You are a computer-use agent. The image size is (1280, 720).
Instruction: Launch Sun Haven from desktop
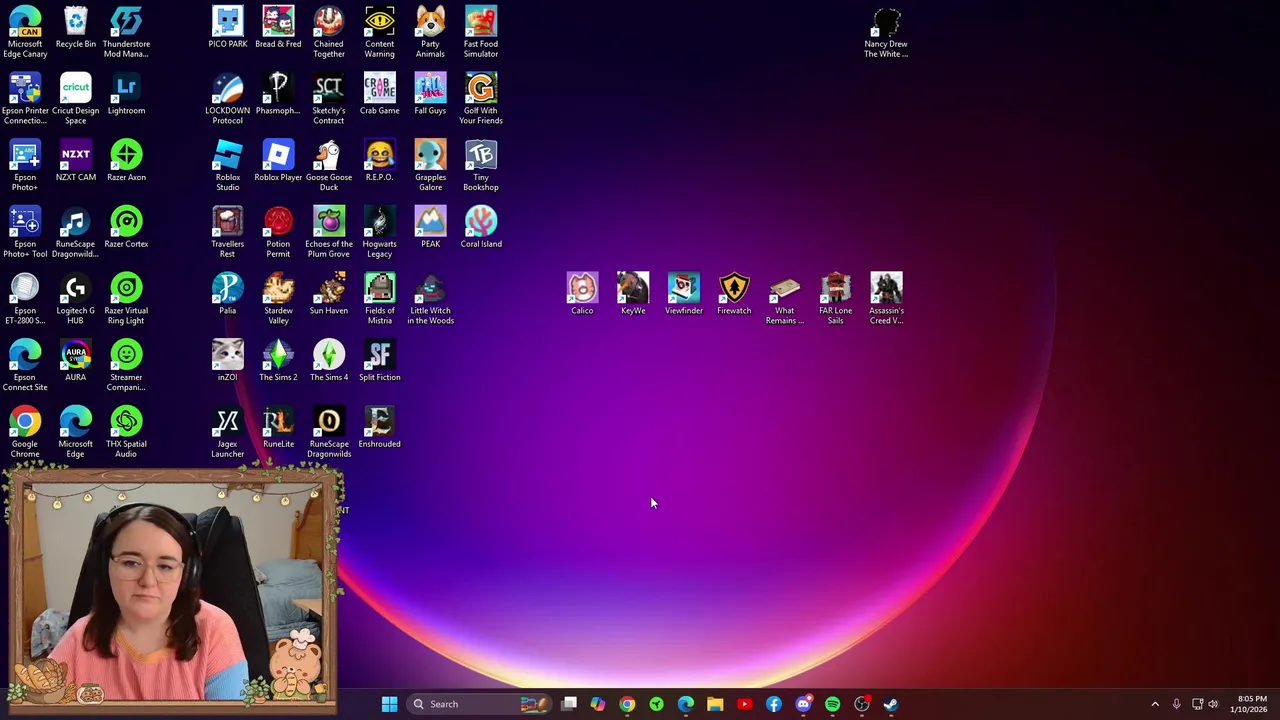pyautogui.click(x=329, y=295)
